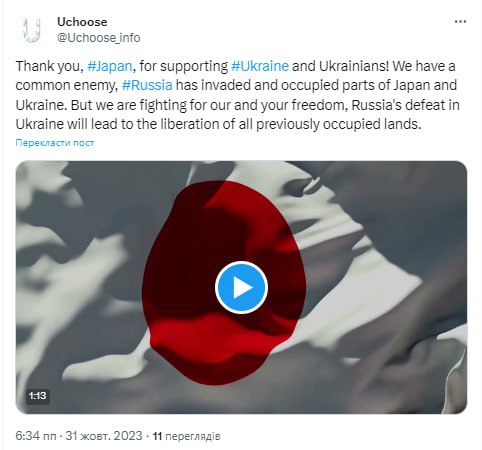Open the Uchoose display name profile
The height and width of the screenshot is (450, 482).
pyautogui.click(x=82, y=22)
